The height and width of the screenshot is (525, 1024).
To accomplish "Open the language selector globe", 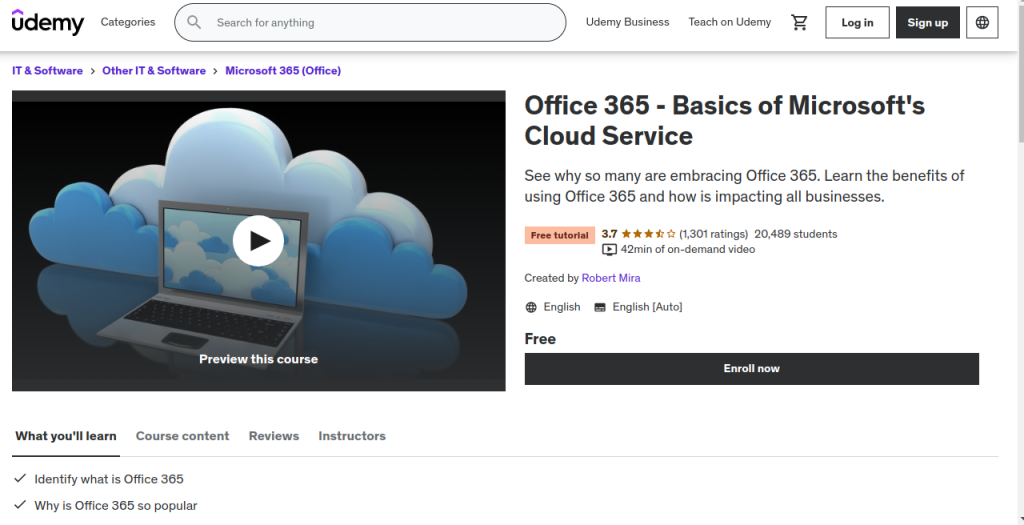I will 982,22.
